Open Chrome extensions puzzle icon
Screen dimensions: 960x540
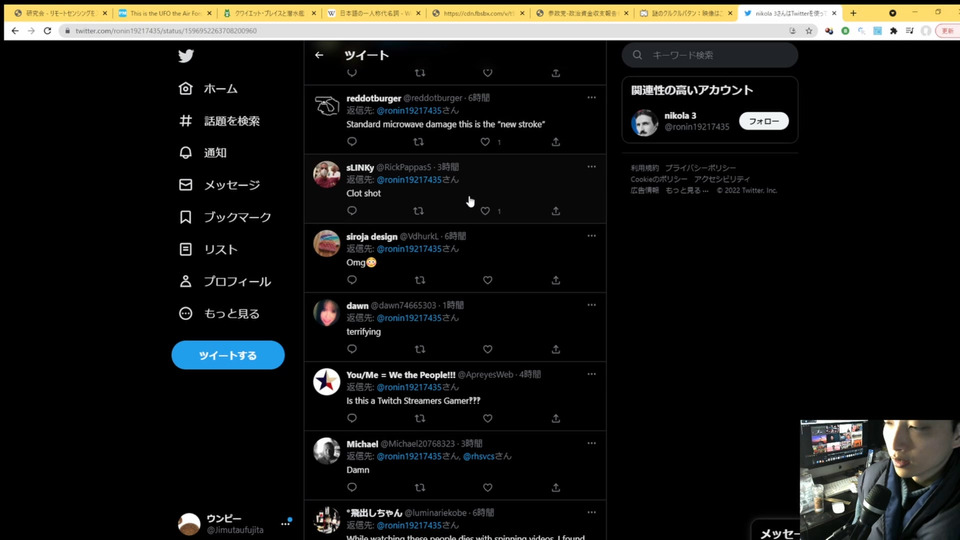click(x=893, y=31)
